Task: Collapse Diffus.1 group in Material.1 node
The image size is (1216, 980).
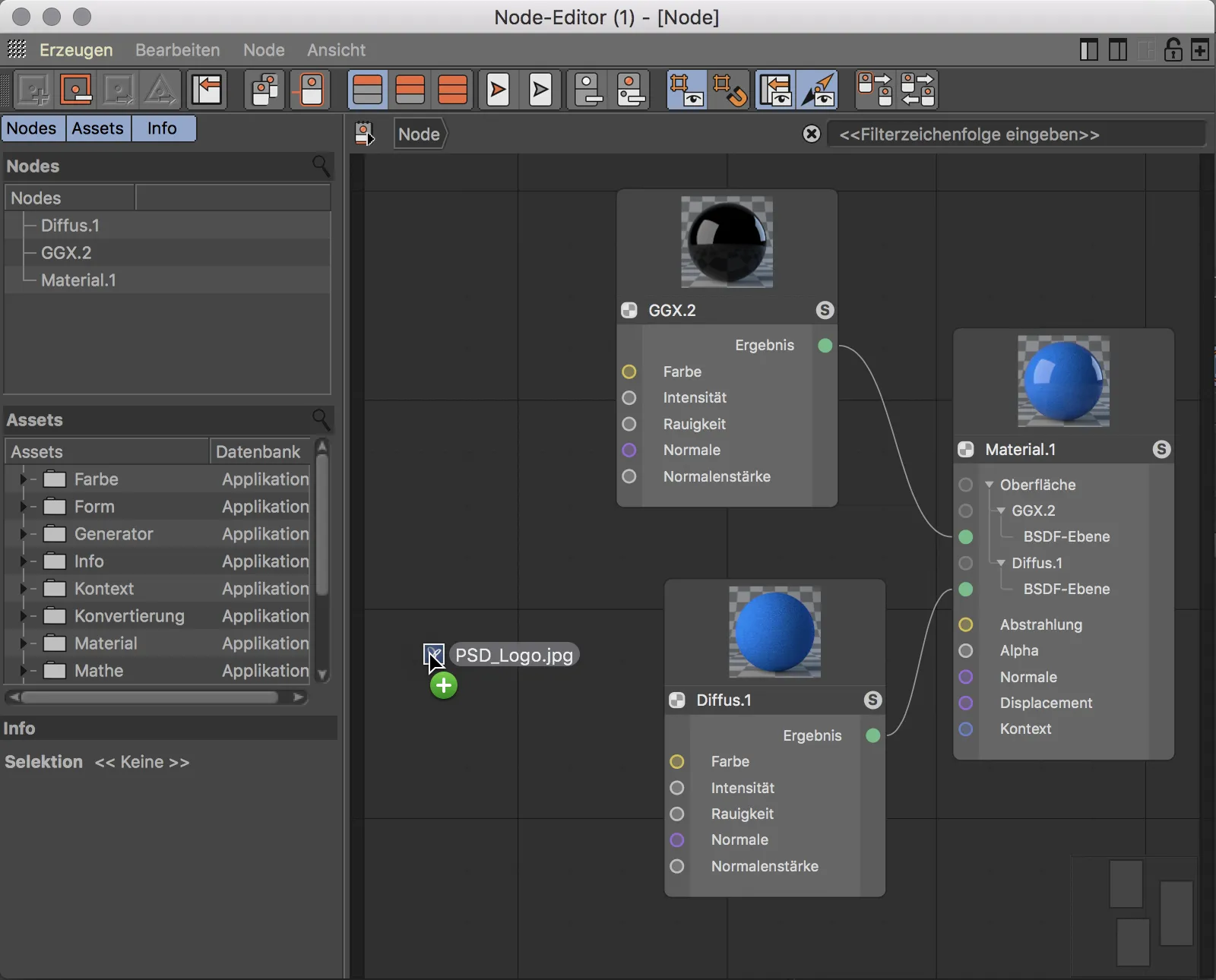Action: (1001, 563)
